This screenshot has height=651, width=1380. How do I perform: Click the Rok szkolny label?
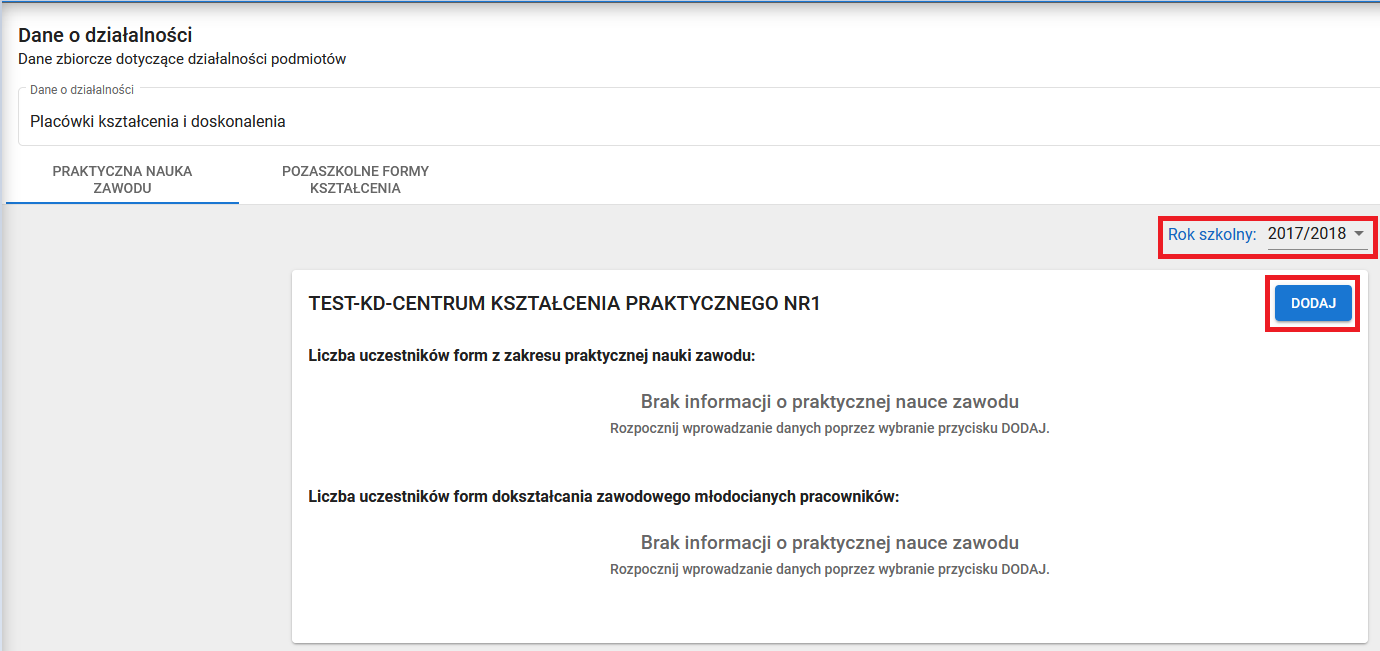(x=1211, y=234)
